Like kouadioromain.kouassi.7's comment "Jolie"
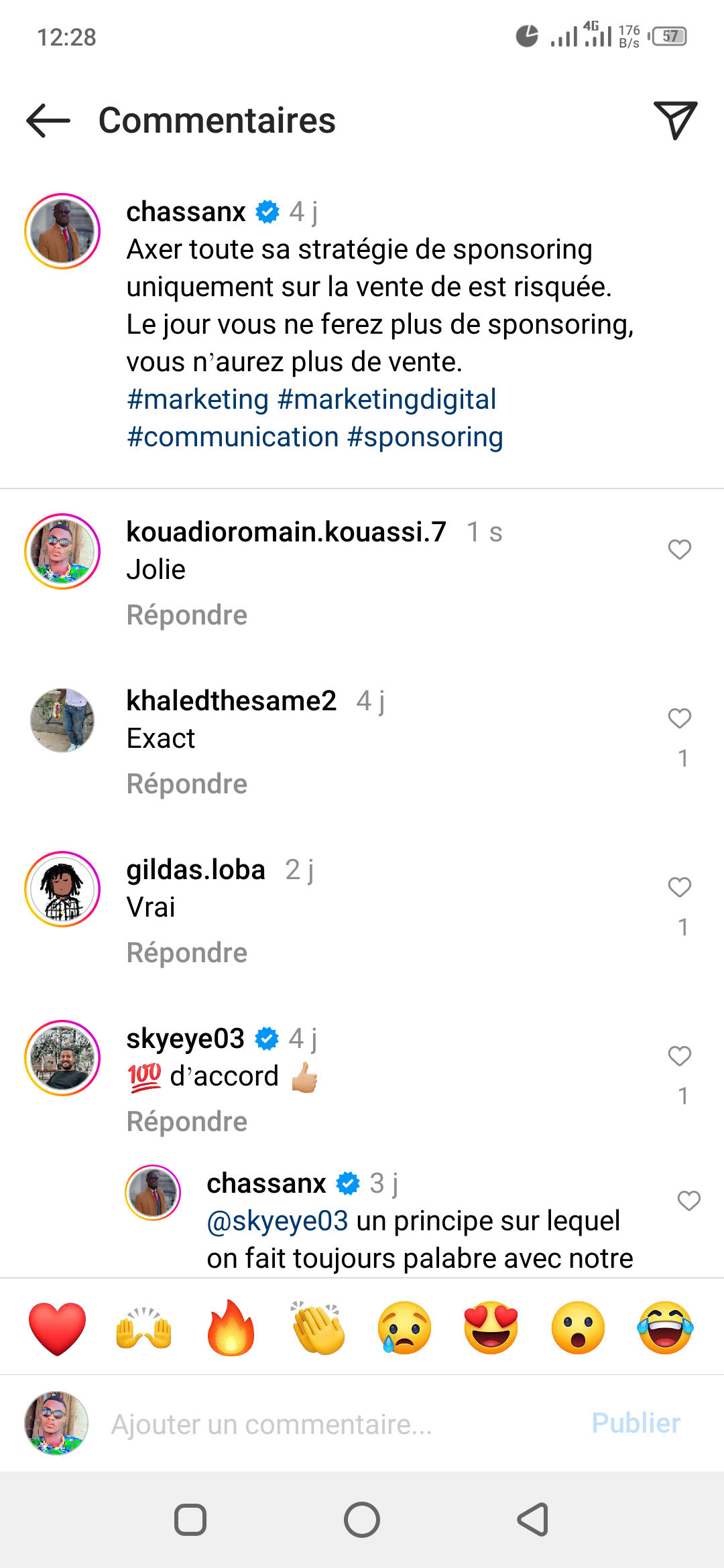Image resolution: width=724 pixels, height=1568 pixels. point(679,549)
